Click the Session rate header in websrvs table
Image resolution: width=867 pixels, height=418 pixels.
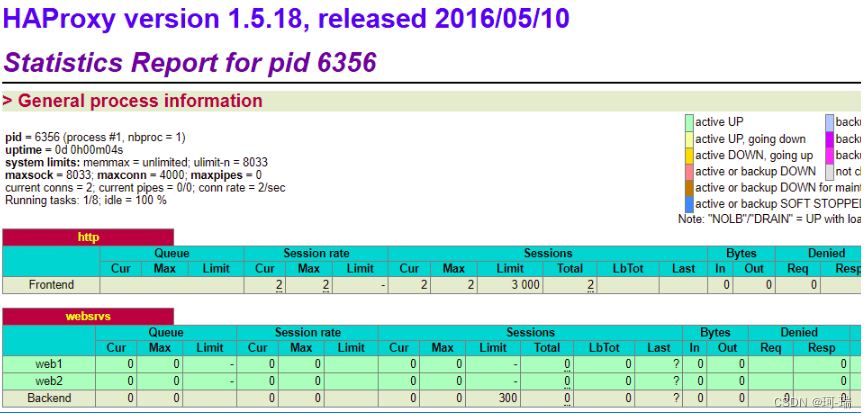coord(307,333)
